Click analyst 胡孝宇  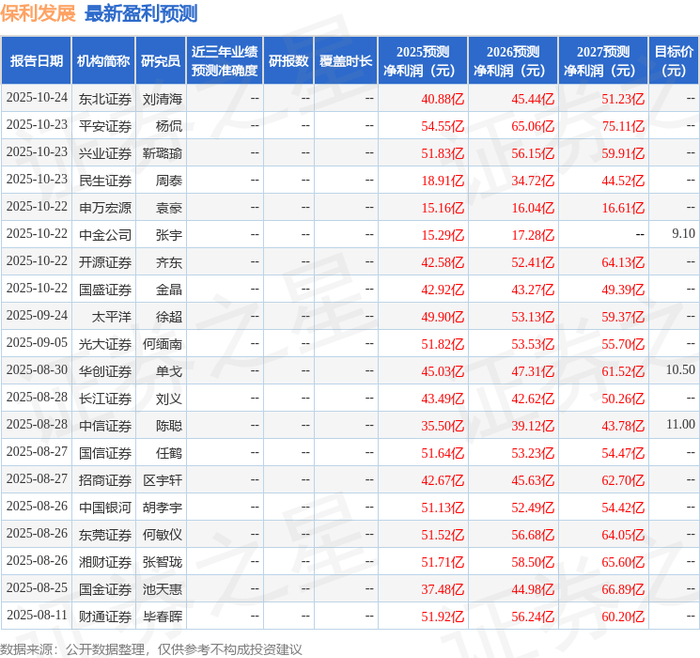162,507
